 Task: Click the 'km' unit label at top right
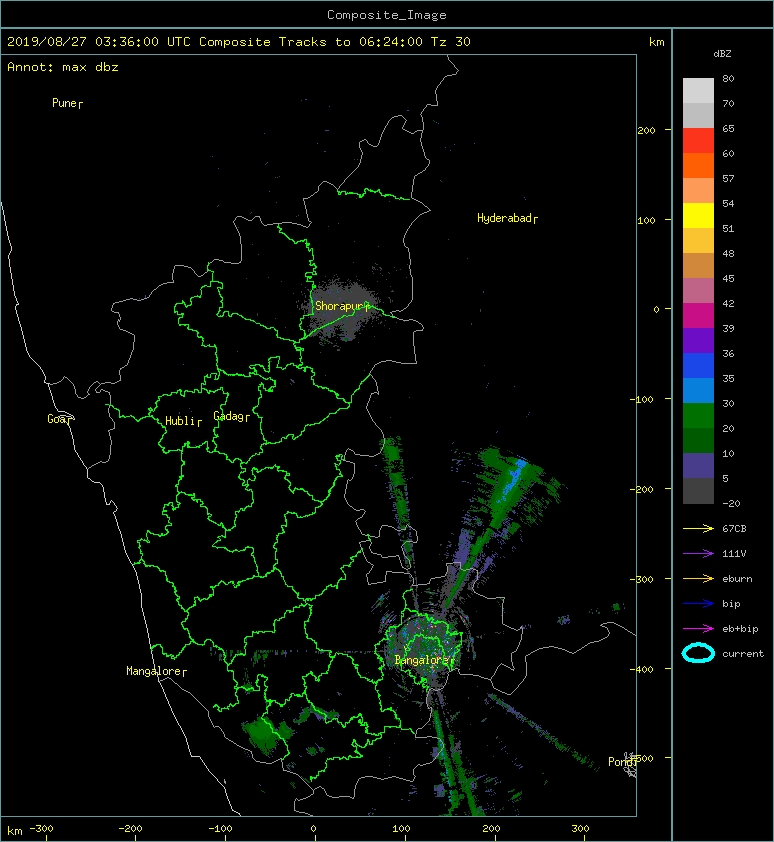point(656,42)
